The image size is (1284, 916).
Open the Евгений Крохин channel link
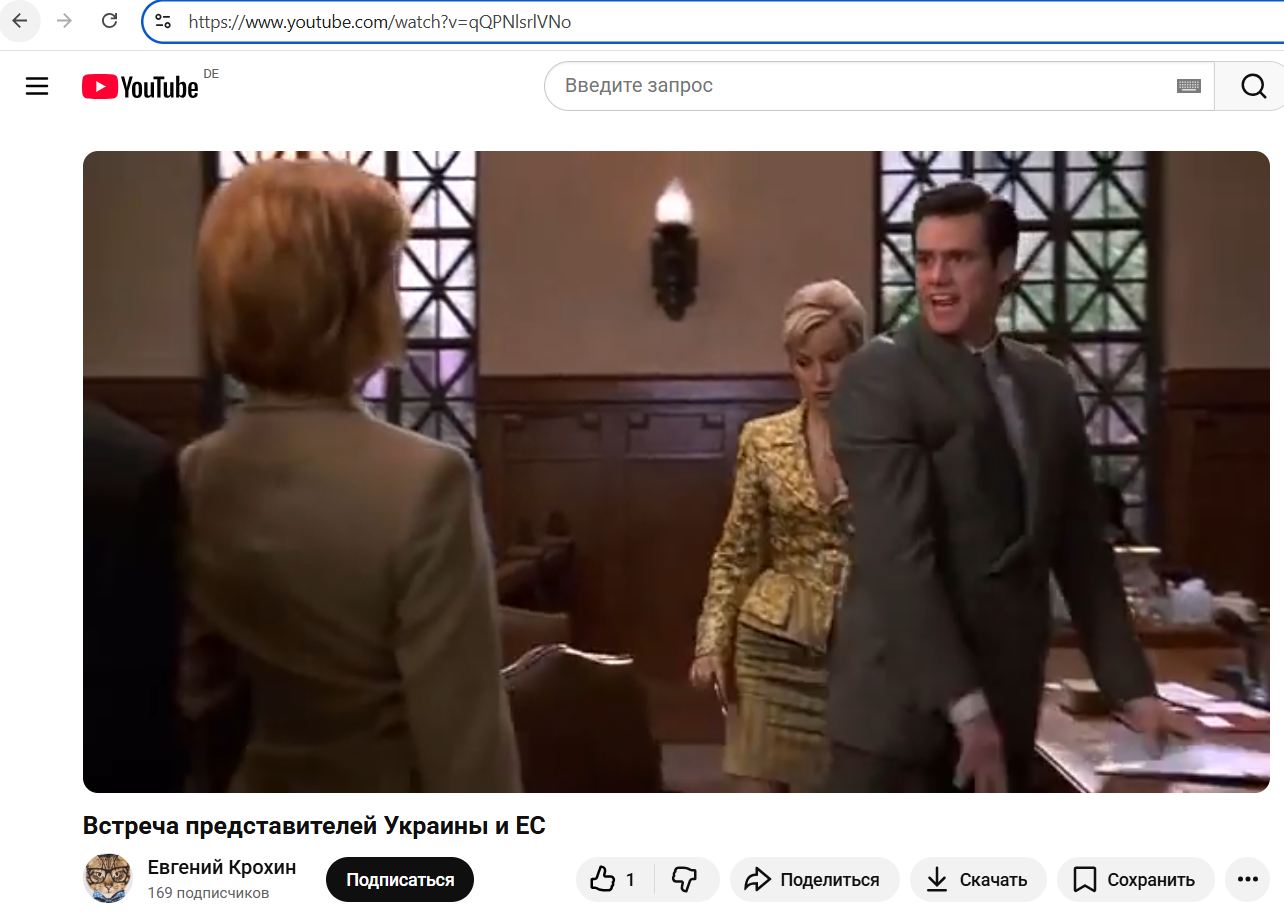pos(222,868)
